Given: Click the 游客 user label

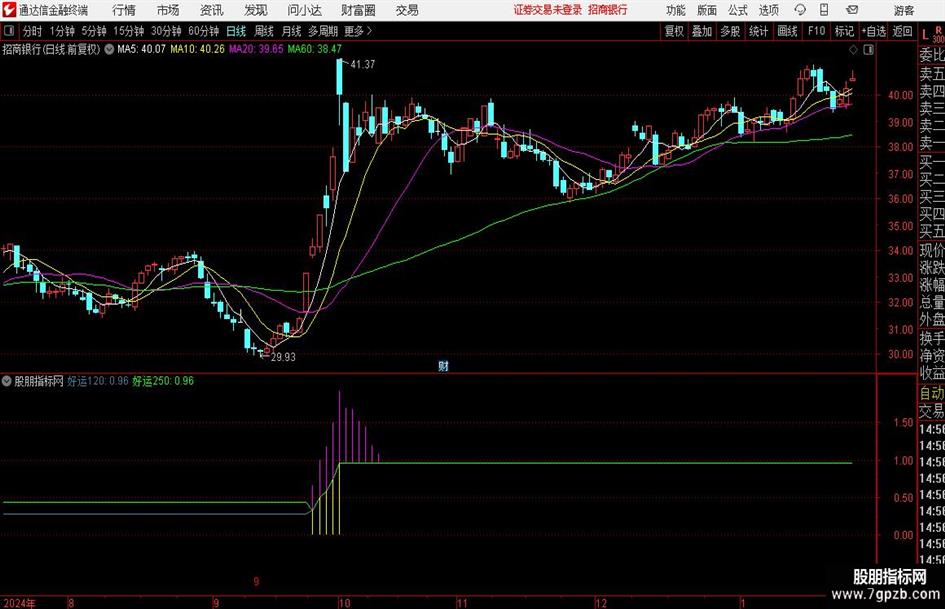Looking at the screenshot, I should click(903, 10).
